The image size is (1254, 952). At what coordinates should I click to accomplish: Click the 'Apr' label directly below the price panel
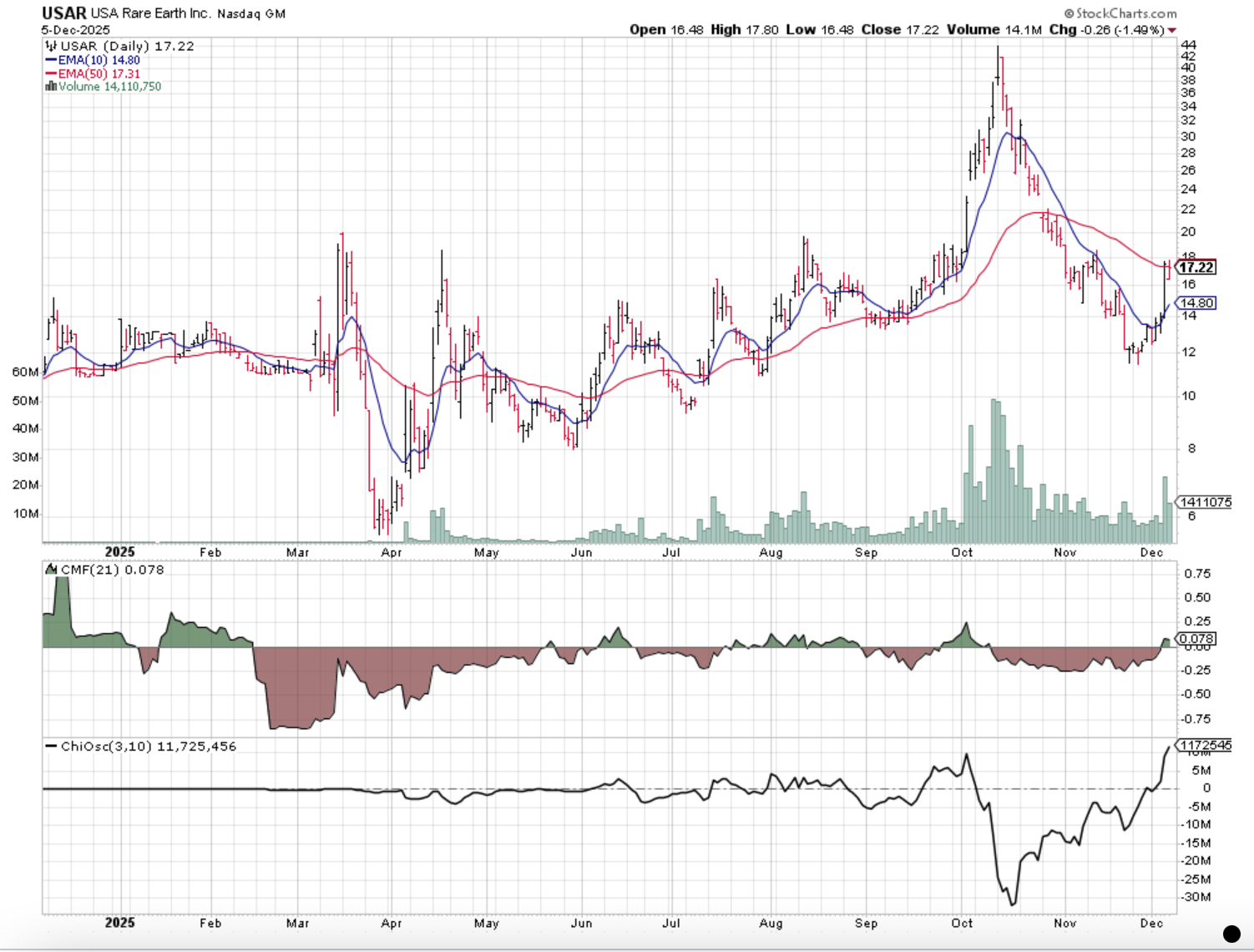coord(392,552)
